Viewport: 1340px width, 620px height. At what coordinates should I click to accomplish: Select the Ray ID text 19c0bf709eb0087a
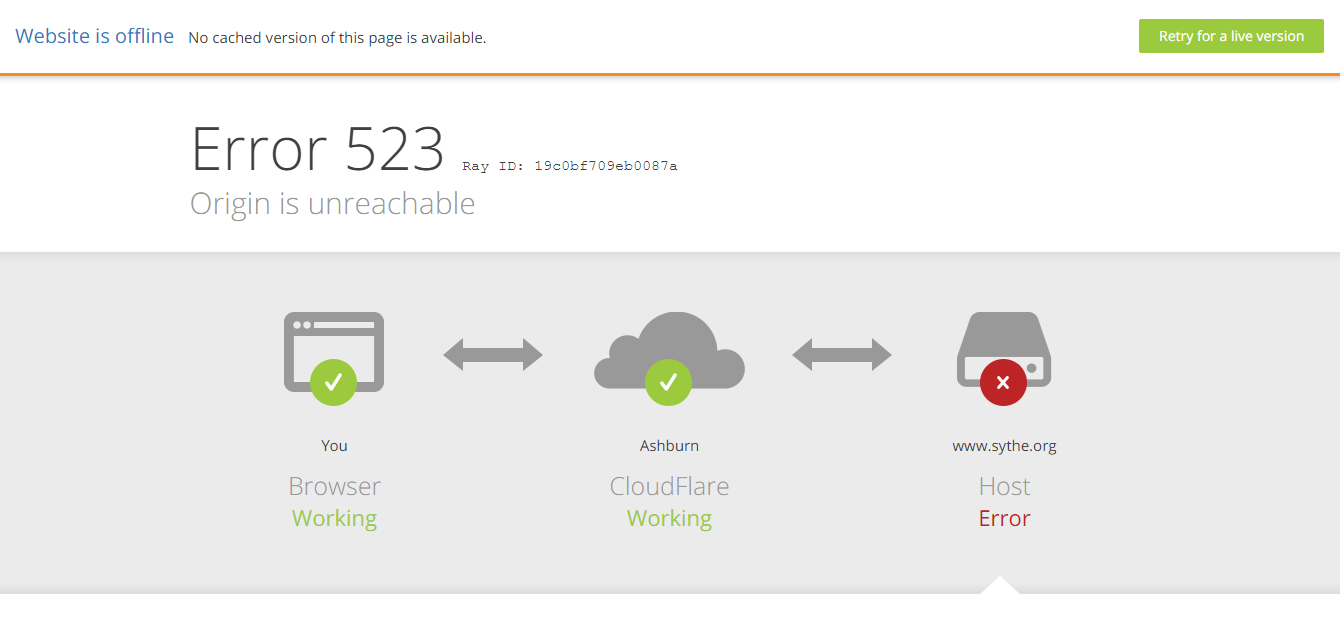pos(606,166)
